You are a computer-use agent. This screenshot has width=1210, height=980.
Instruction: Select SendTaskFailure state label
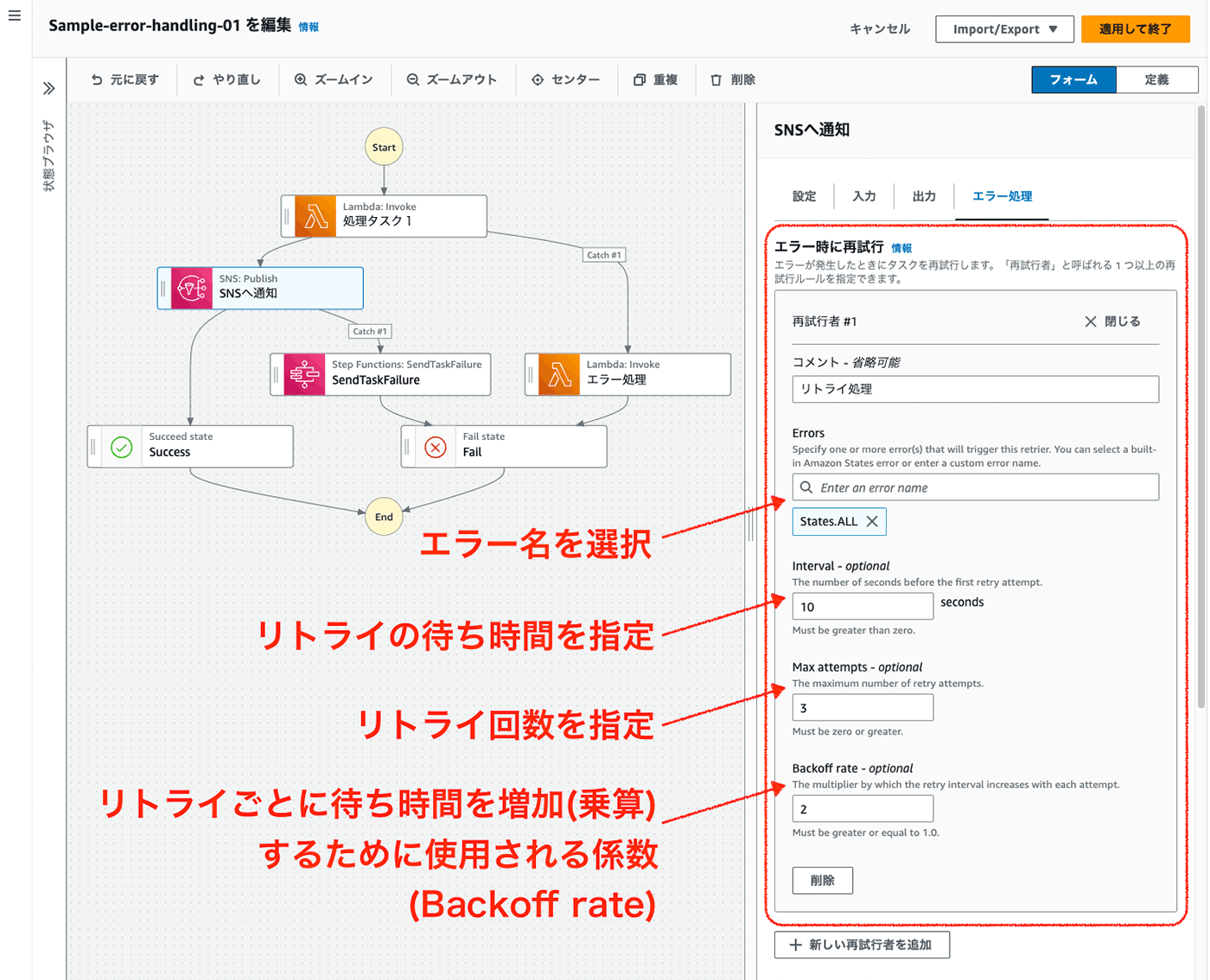tap(376, 380)
